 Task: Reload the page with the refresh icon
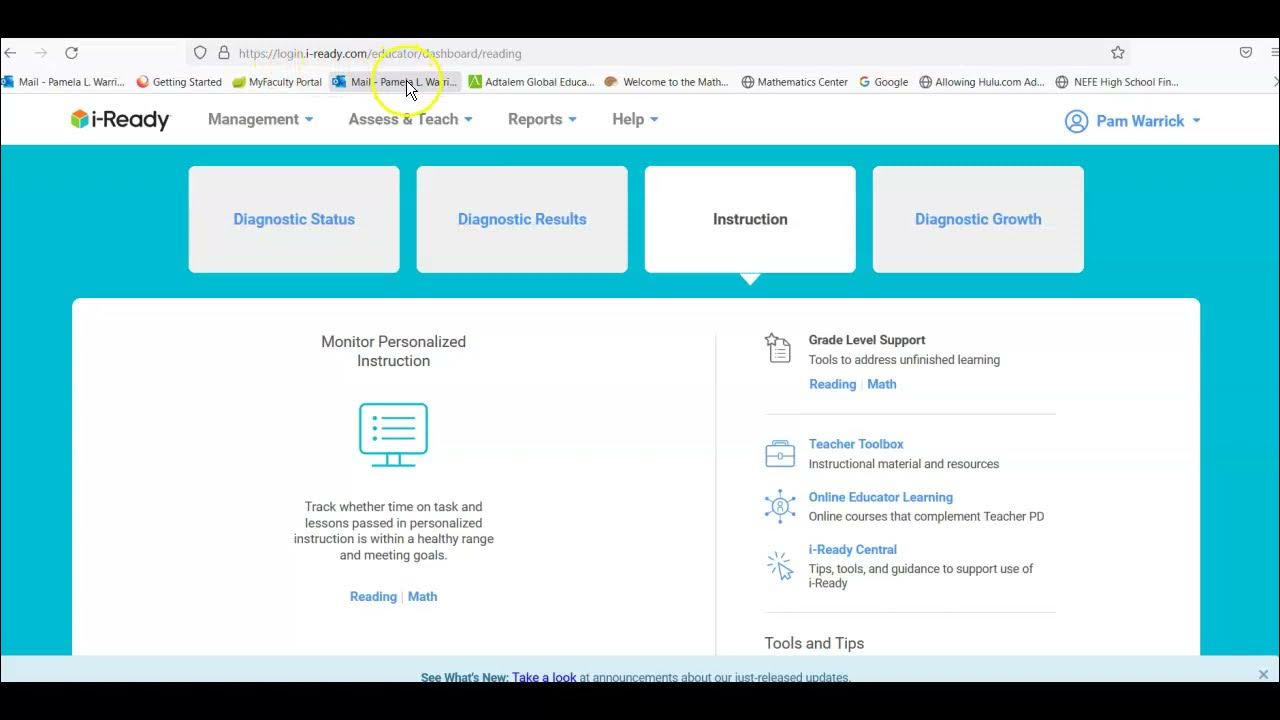coord(71,53)
